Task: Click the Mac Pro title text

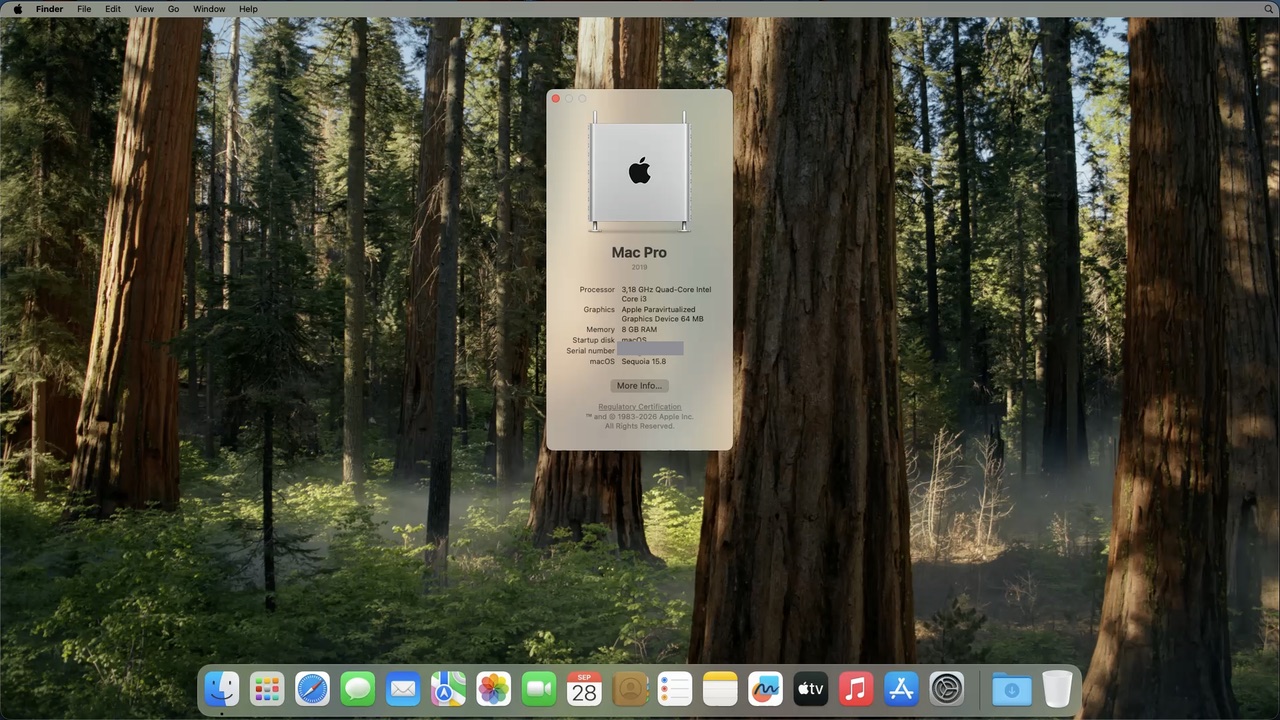Action: pos(639,253)
